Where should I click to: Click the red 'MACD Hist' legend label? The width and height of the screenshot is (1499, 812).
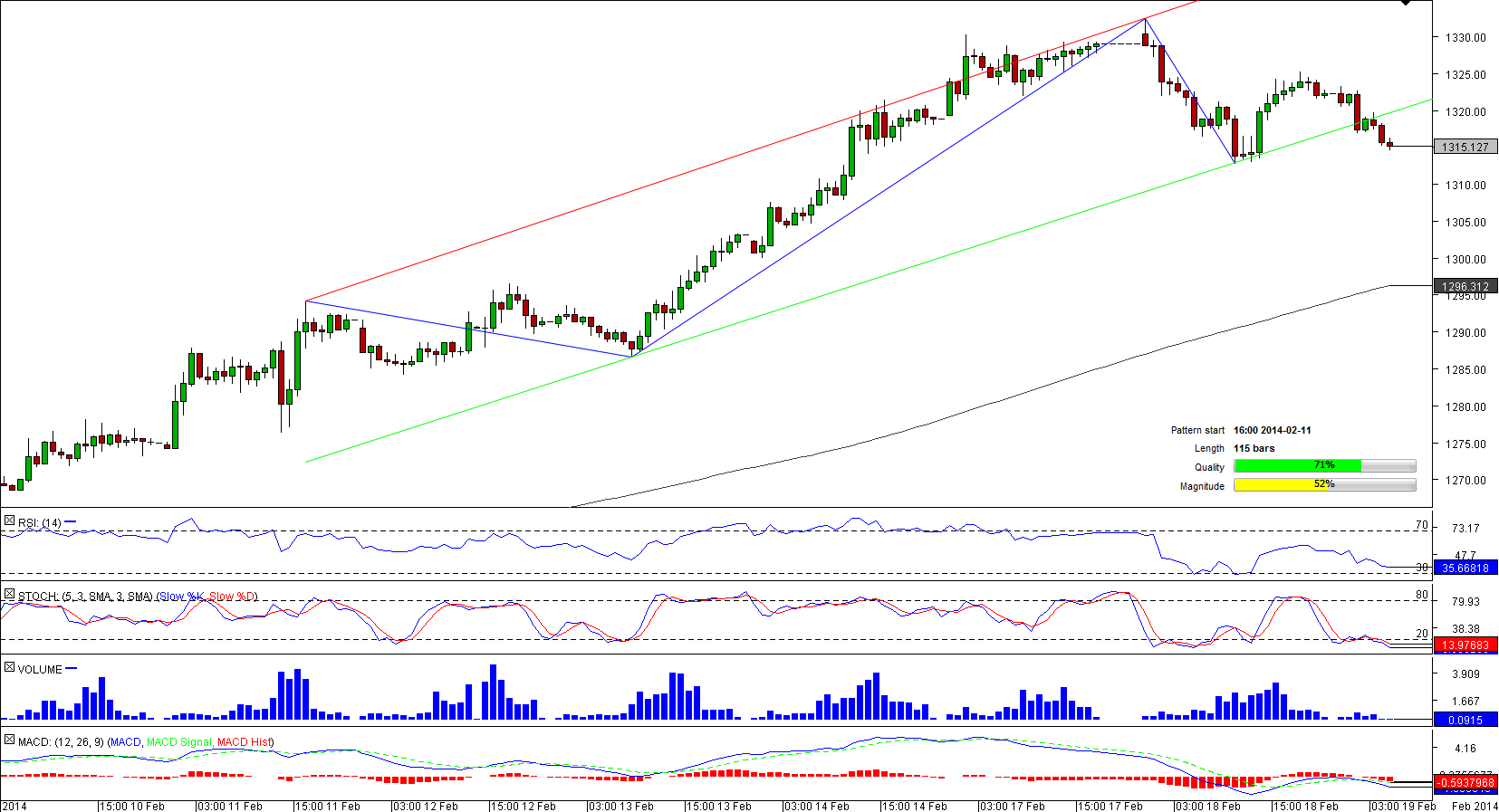(x=244, y=742)
